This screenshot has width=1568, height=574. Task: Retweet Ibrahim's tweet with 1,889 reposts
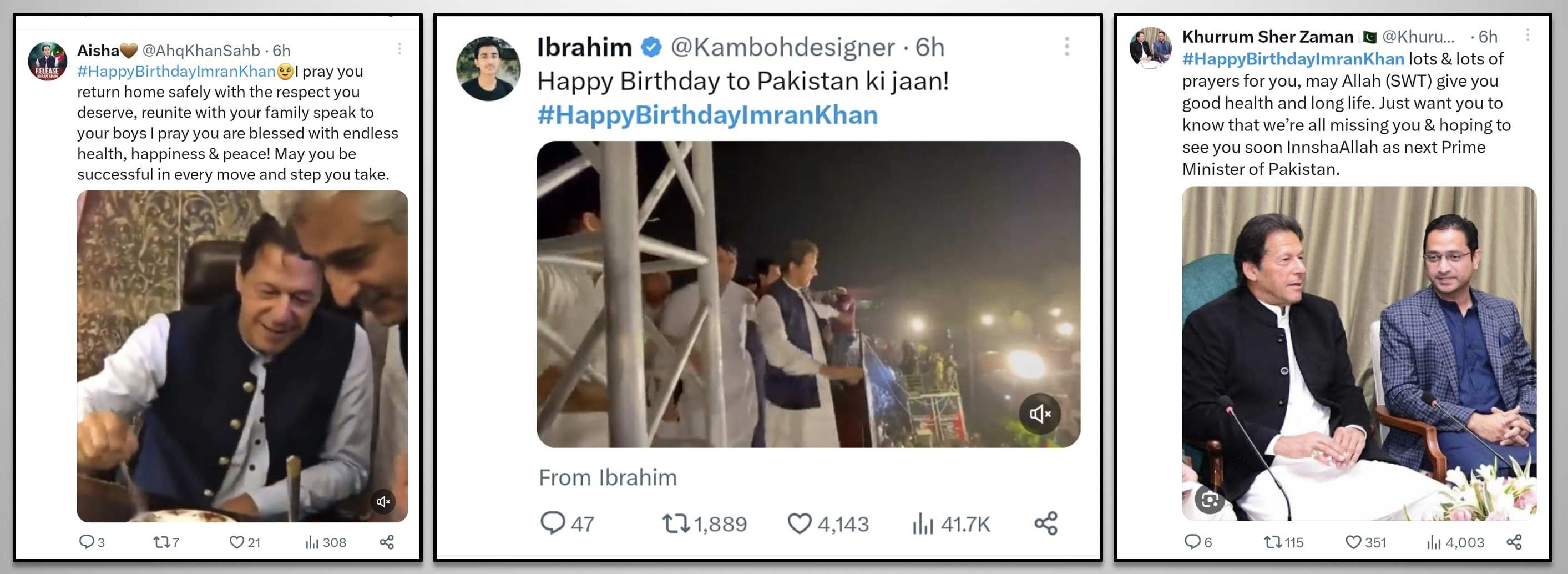(675, 523)
